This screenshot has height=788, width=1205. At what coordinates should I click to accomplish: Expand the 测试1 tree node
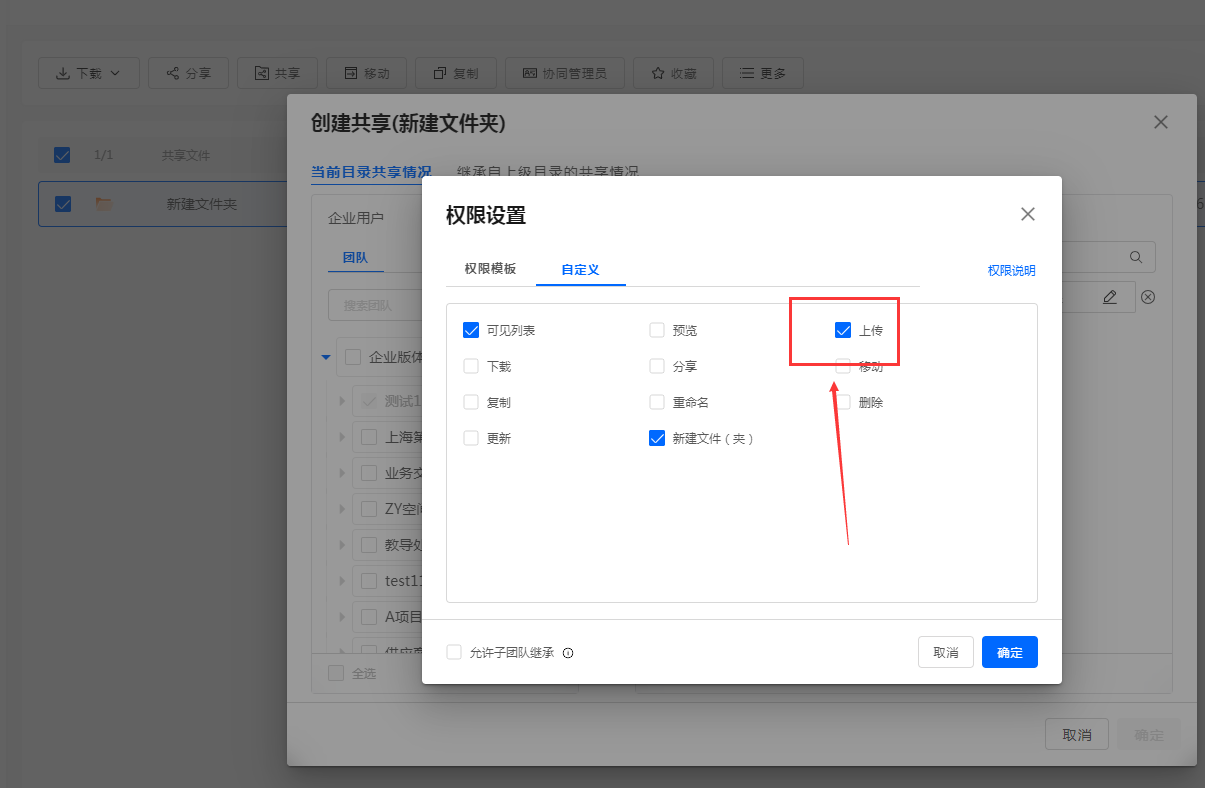[342, 401]
